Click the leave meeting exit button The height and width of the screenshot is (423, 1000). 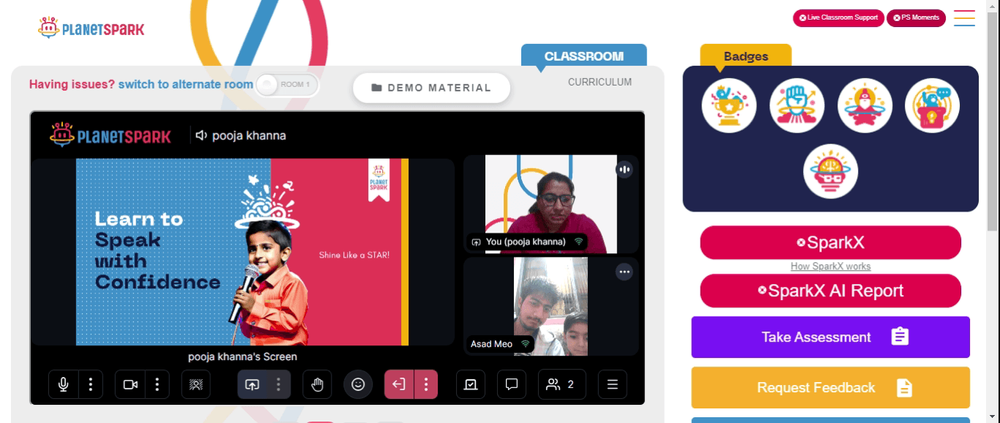(x=399, y=385)
